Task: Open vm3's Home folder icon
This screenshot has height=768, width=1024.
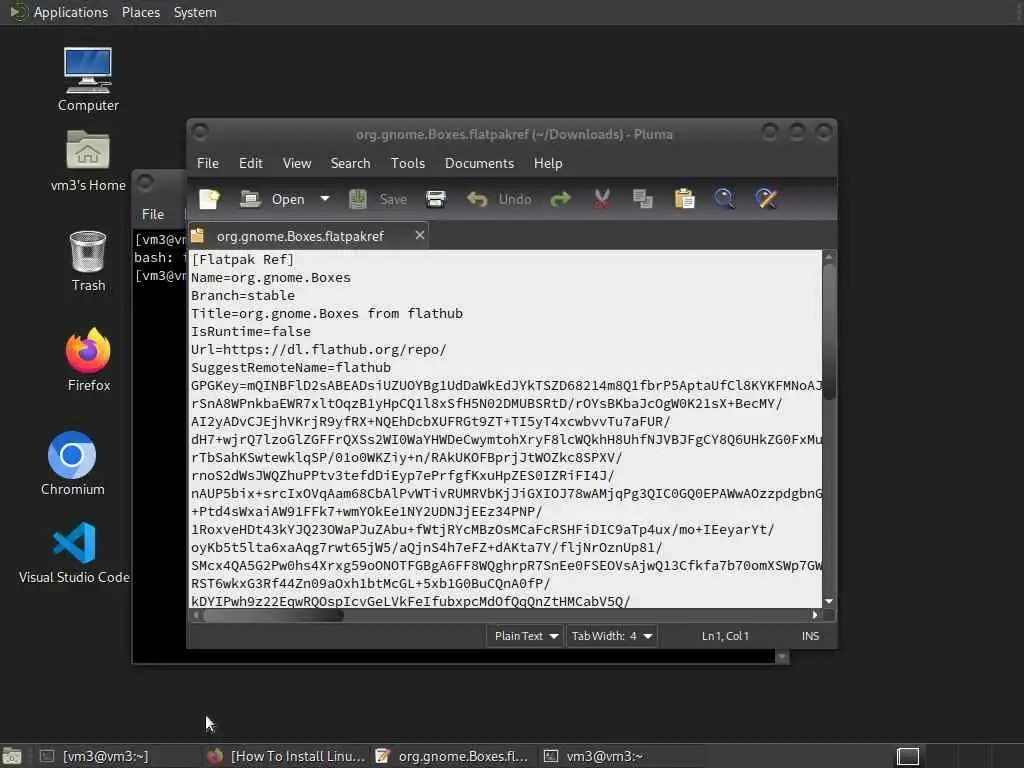Action: pos(88,161)
